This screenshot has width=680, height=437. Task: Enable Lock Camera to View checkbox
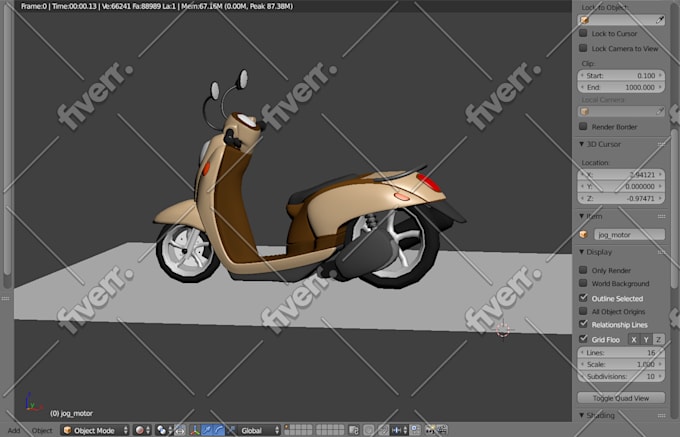point(583,48)
